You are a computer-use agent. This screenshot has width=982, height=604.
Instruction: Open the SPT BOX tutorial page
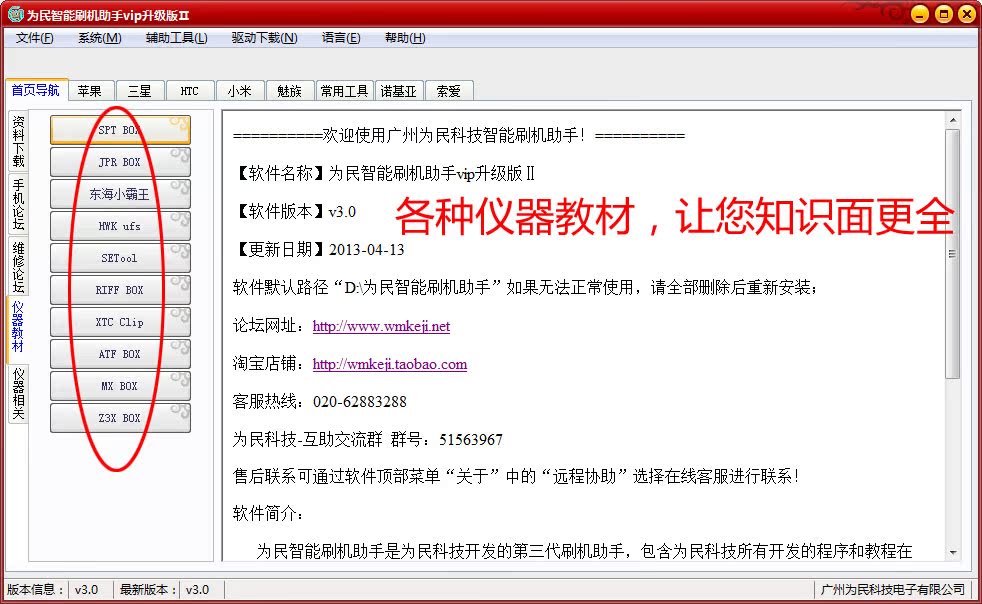pyautogui.click(x=120, y=129)
